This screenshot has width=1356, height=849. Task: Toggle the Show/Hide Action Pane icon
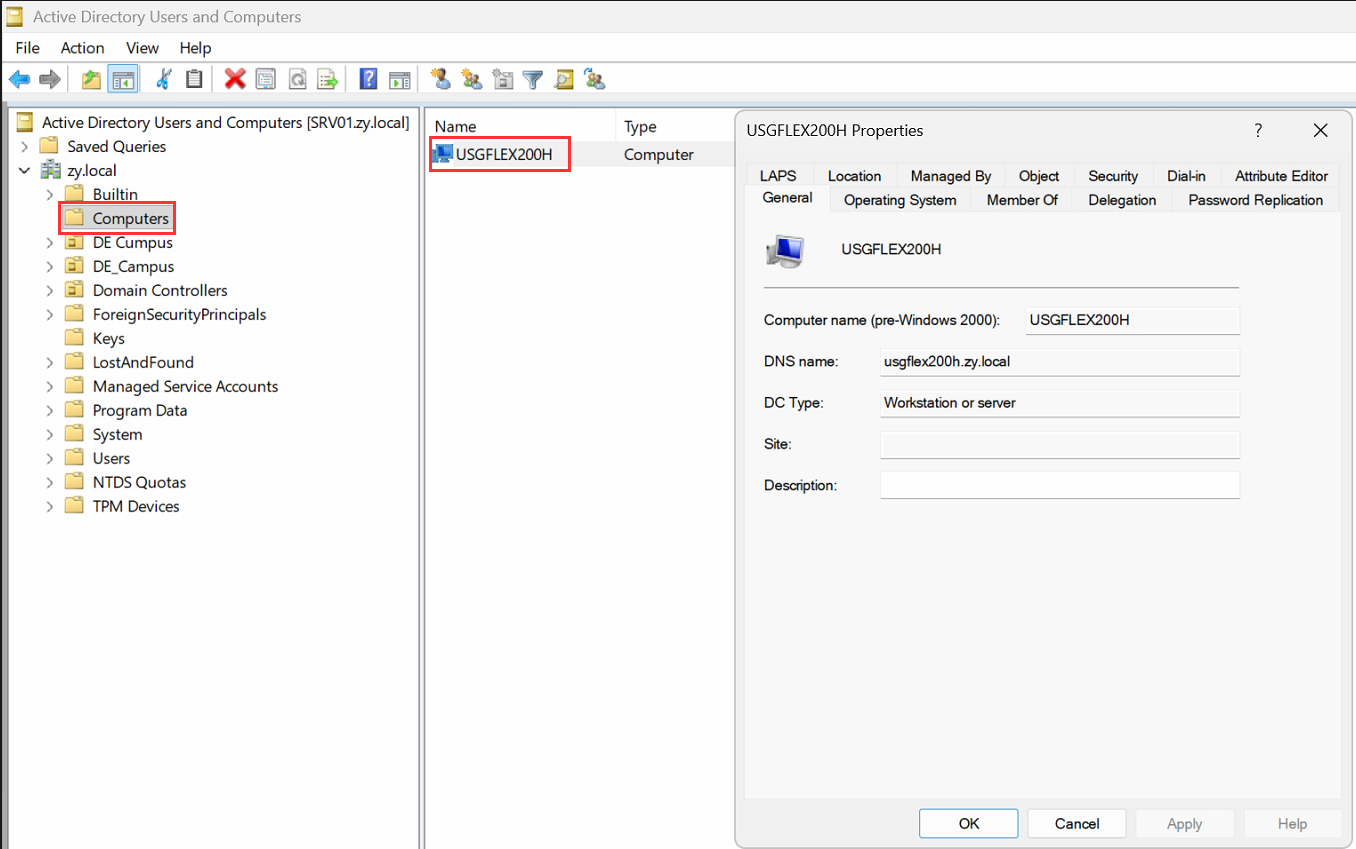click(x=399, y=79)
